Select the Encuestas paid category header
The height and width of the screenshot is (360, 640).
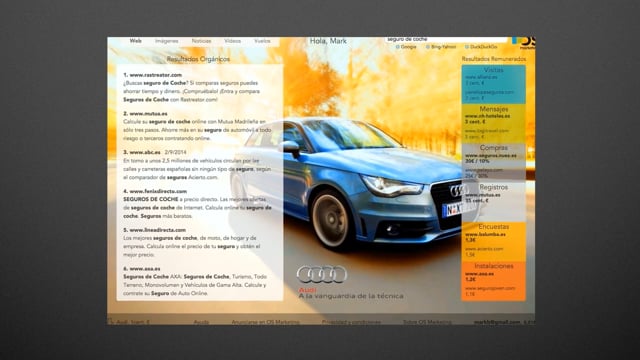[x=493, y=227]
